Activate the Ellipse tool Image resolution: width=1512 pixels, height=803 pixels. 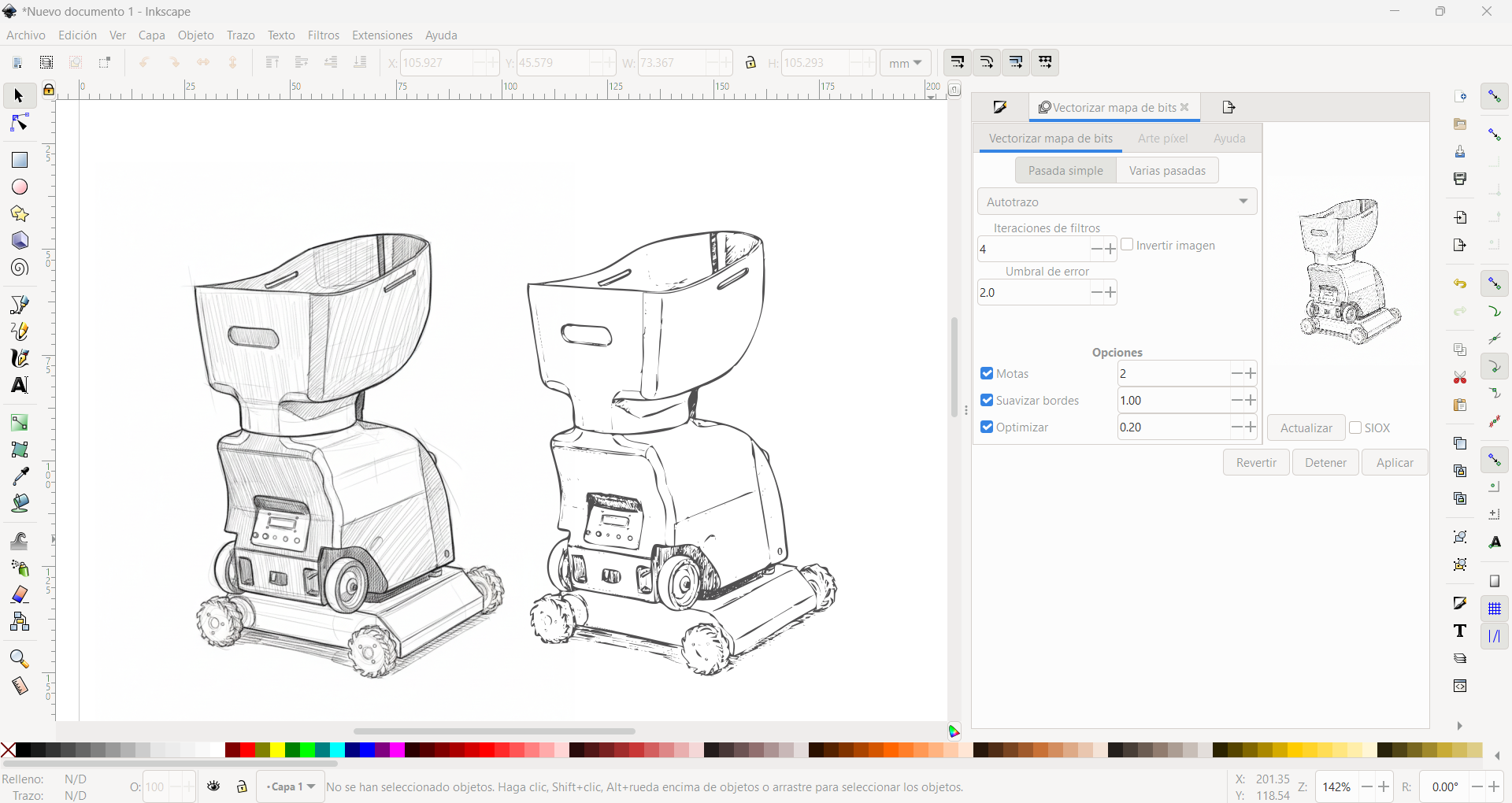click(18, 187)
